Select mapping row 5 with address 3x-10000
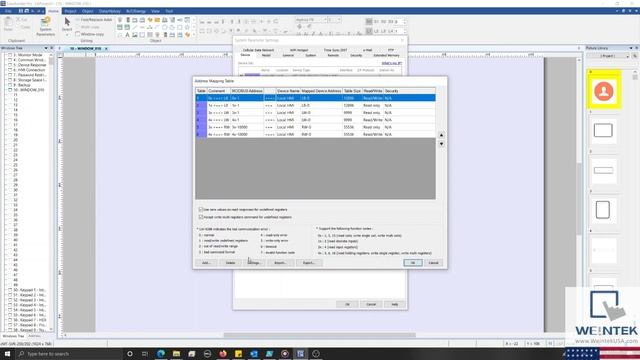This screenshot has width=640, height=360. [x=315, y=127]
